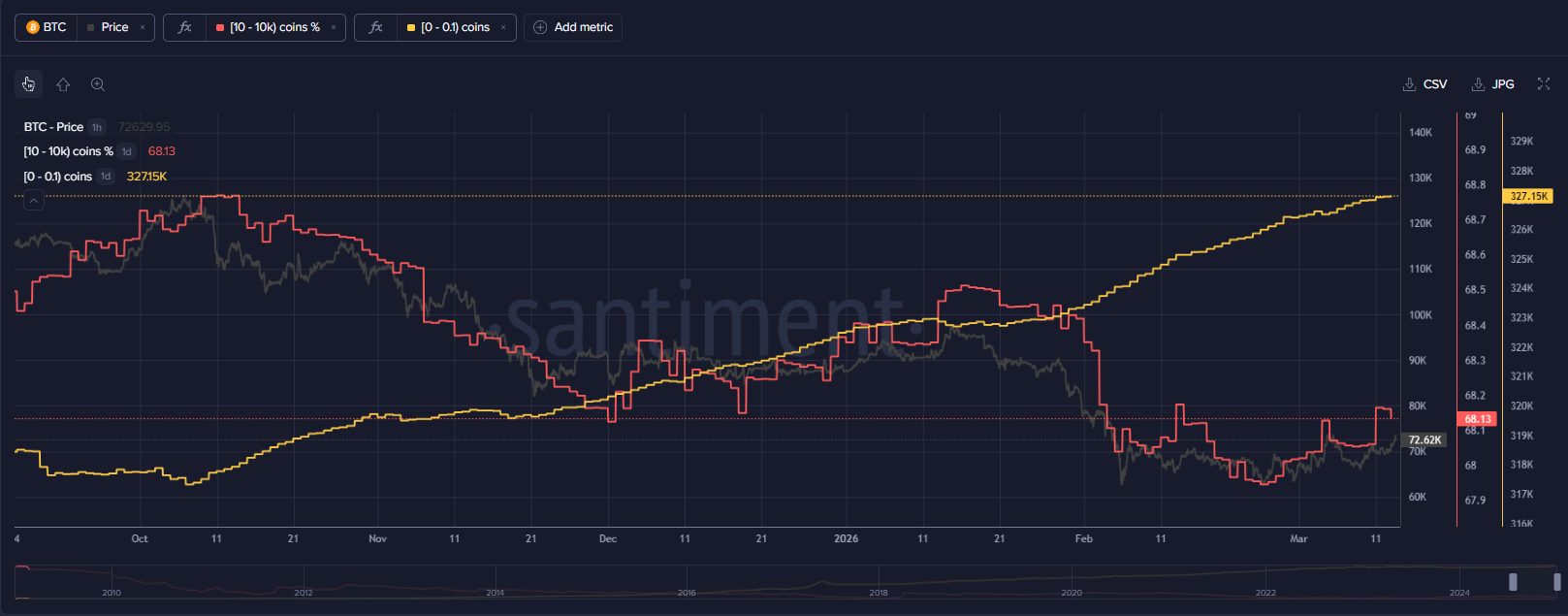Remove the [0 - 0.1) coins metric

[x=503, y=27]
